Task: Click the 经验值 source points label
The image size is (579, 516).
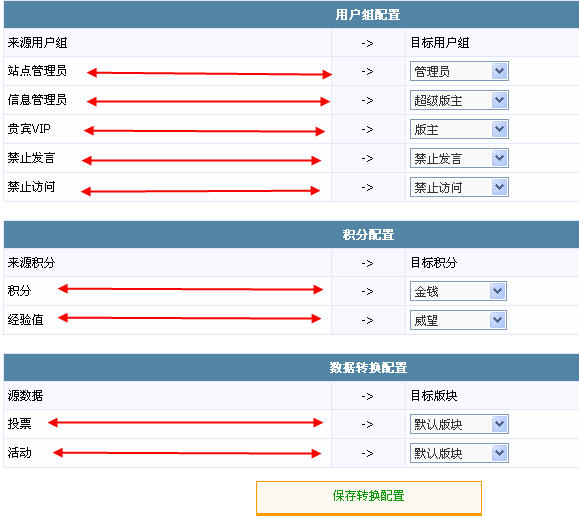Action: (25, 320)
